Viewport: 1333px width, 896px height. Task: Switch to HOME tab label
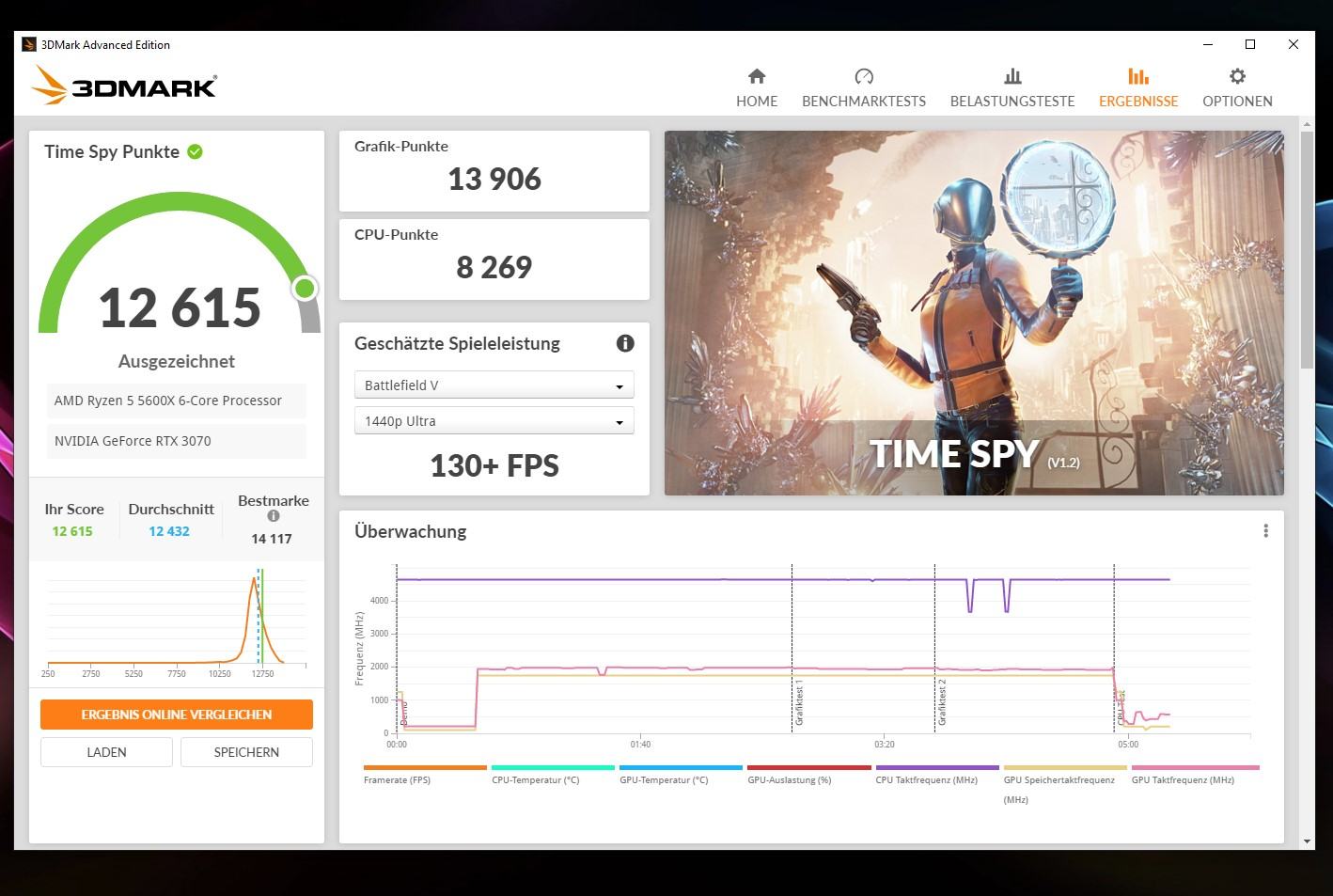757,101
